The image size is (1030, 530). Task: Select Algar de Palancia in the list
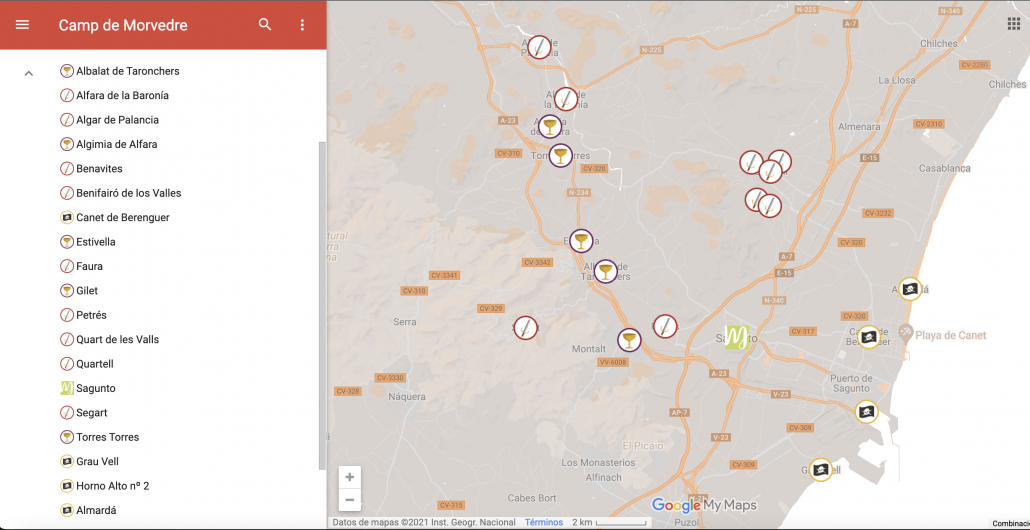(117, 120)
